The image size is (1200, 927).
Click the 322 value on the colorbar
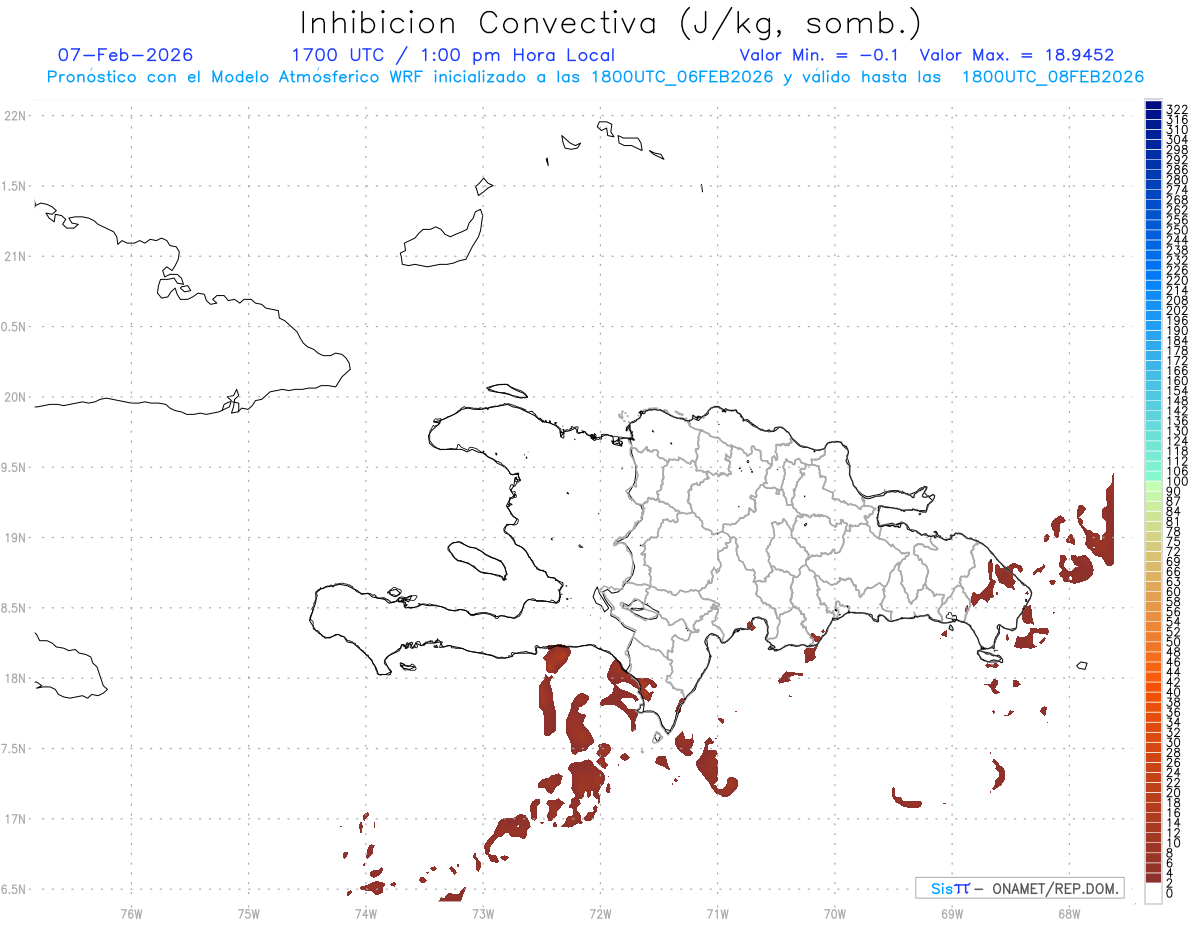pyautogui.click(x=1176, y=108)
